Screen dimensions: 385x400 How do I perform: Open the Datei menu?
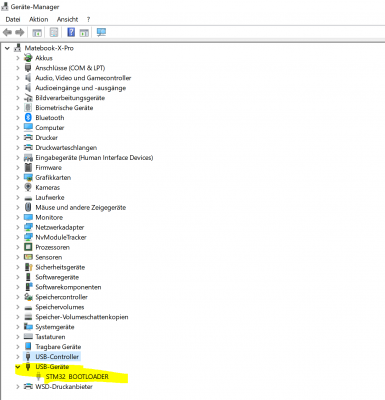click(13, 19)
